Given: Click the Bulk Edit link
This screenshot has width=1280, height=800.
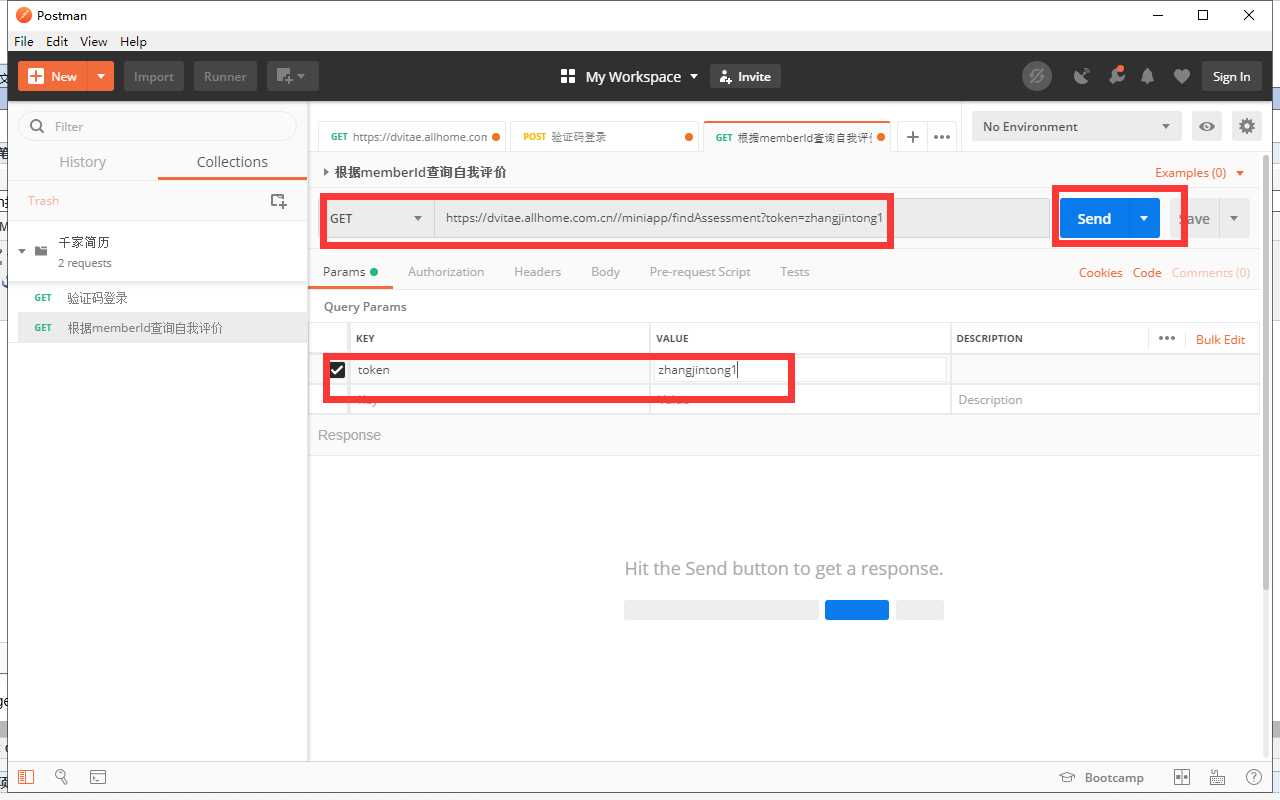Looking at the screenshot, I should click(x=1220, y=339).
